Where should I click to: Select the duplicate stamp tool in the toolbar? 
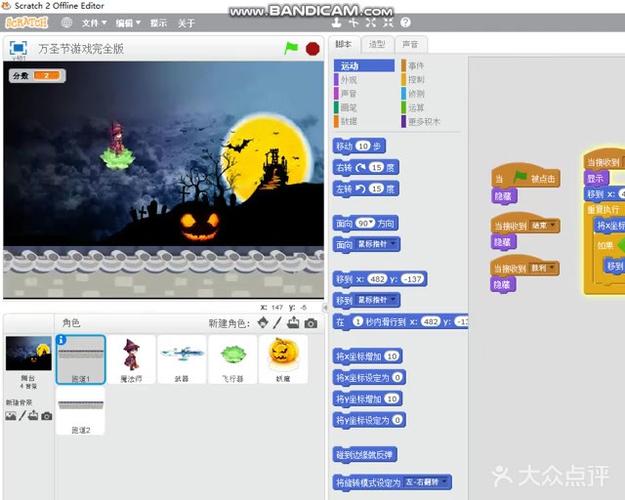point(336,22)
